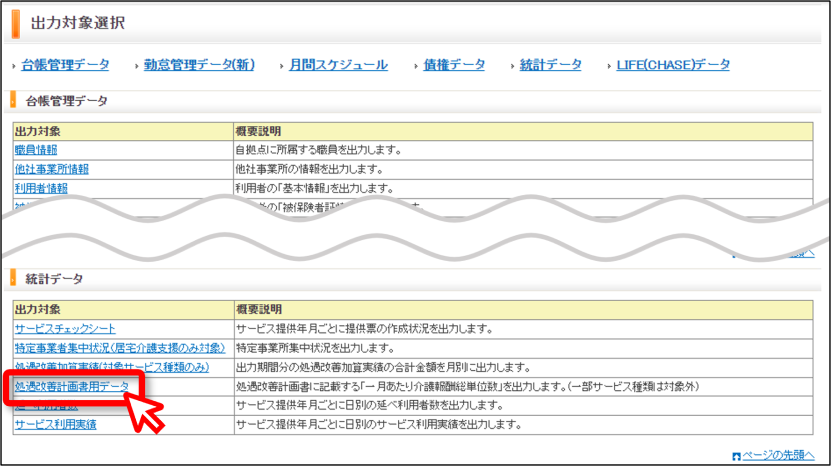
Task: Click the orange bar next to 出力対象選択
Action: [16, 24]
